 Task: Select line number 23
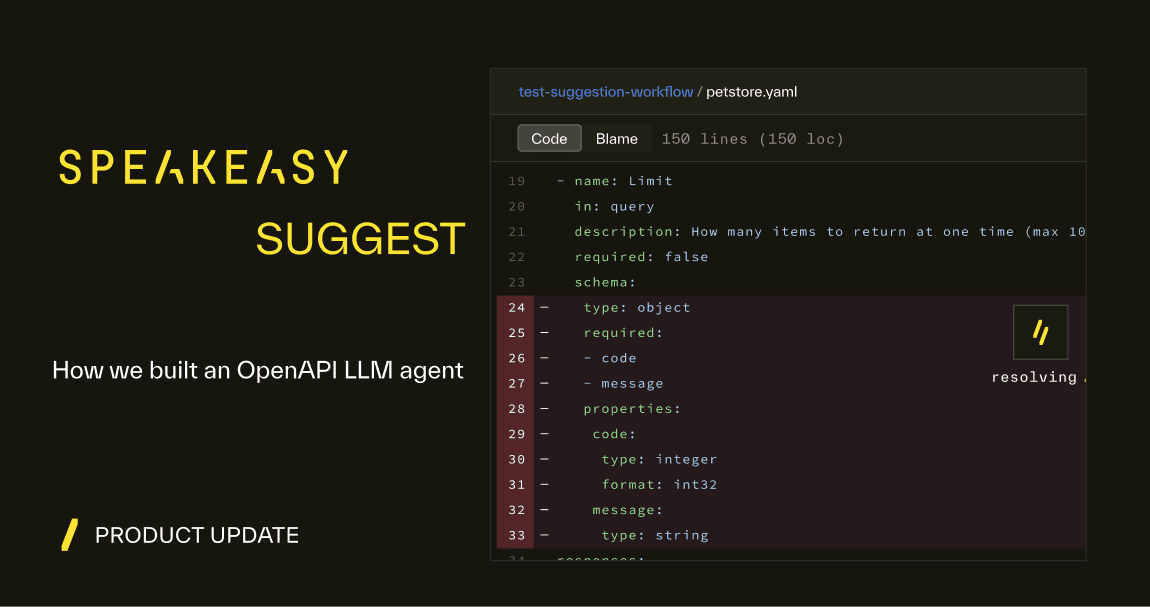pos(516,282)
